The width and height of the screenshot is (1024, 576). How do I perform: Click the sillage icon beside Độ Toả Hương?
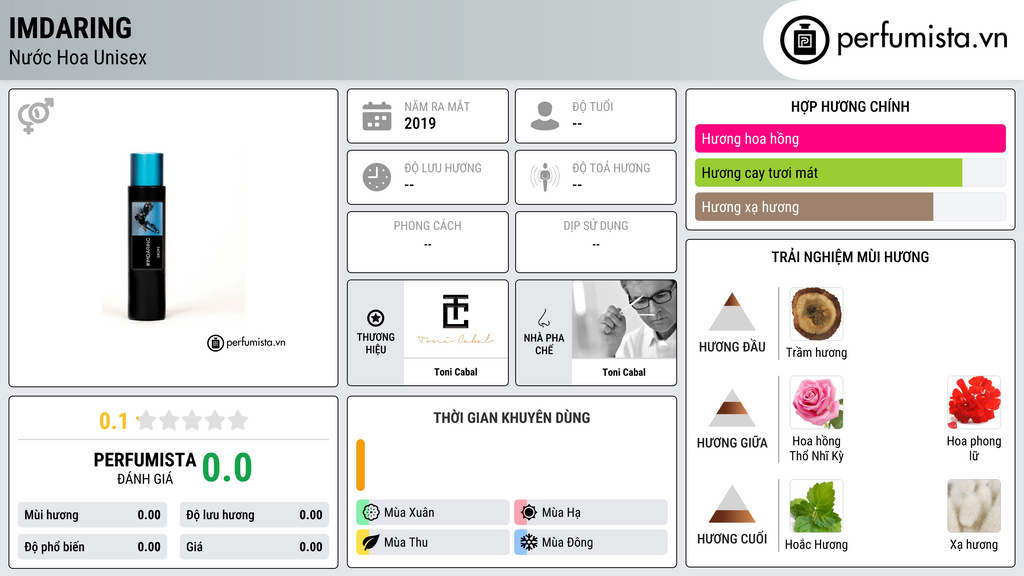click(x=545, y=177)
